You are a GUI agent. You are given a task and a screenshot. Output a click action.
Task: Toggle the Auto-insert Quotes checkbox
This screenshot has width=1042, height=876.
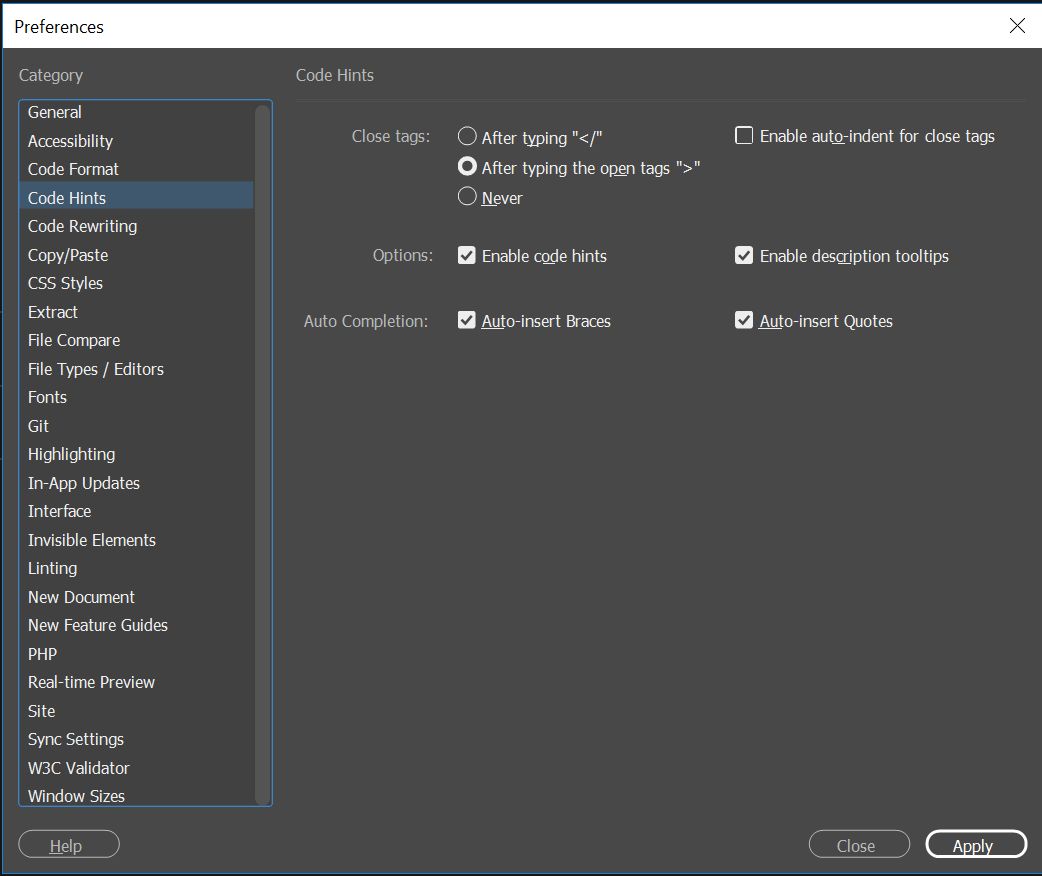pos(744,321)
